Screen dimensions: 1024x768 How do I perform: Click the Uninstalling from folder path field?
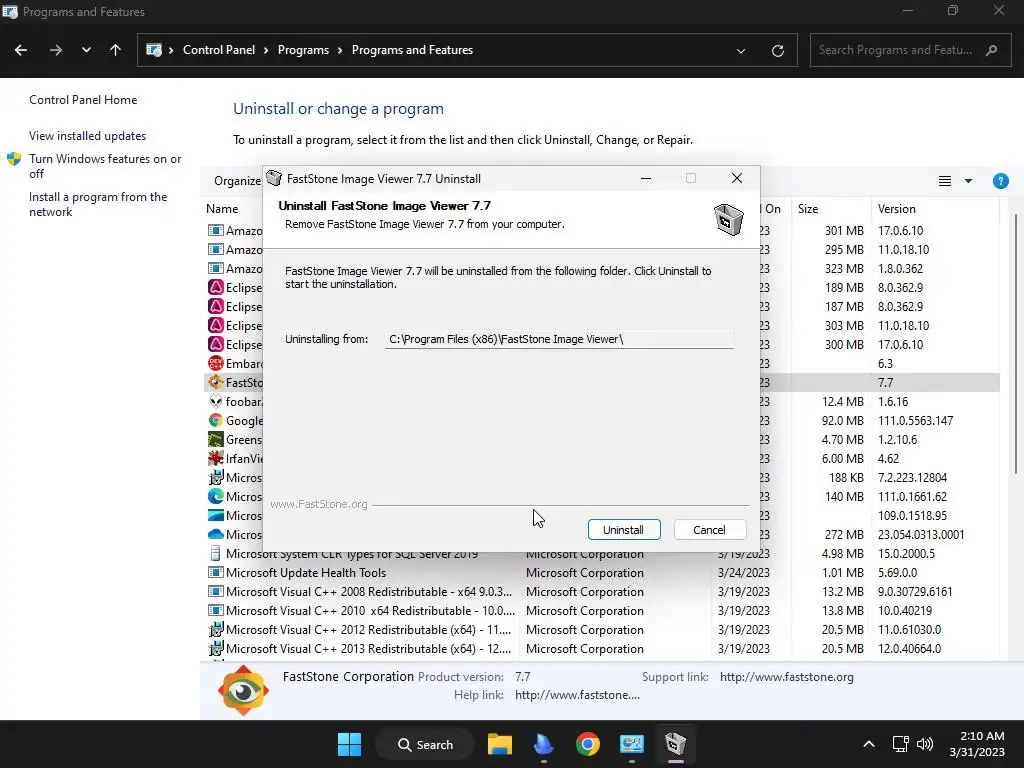click(x=559, y=339)
